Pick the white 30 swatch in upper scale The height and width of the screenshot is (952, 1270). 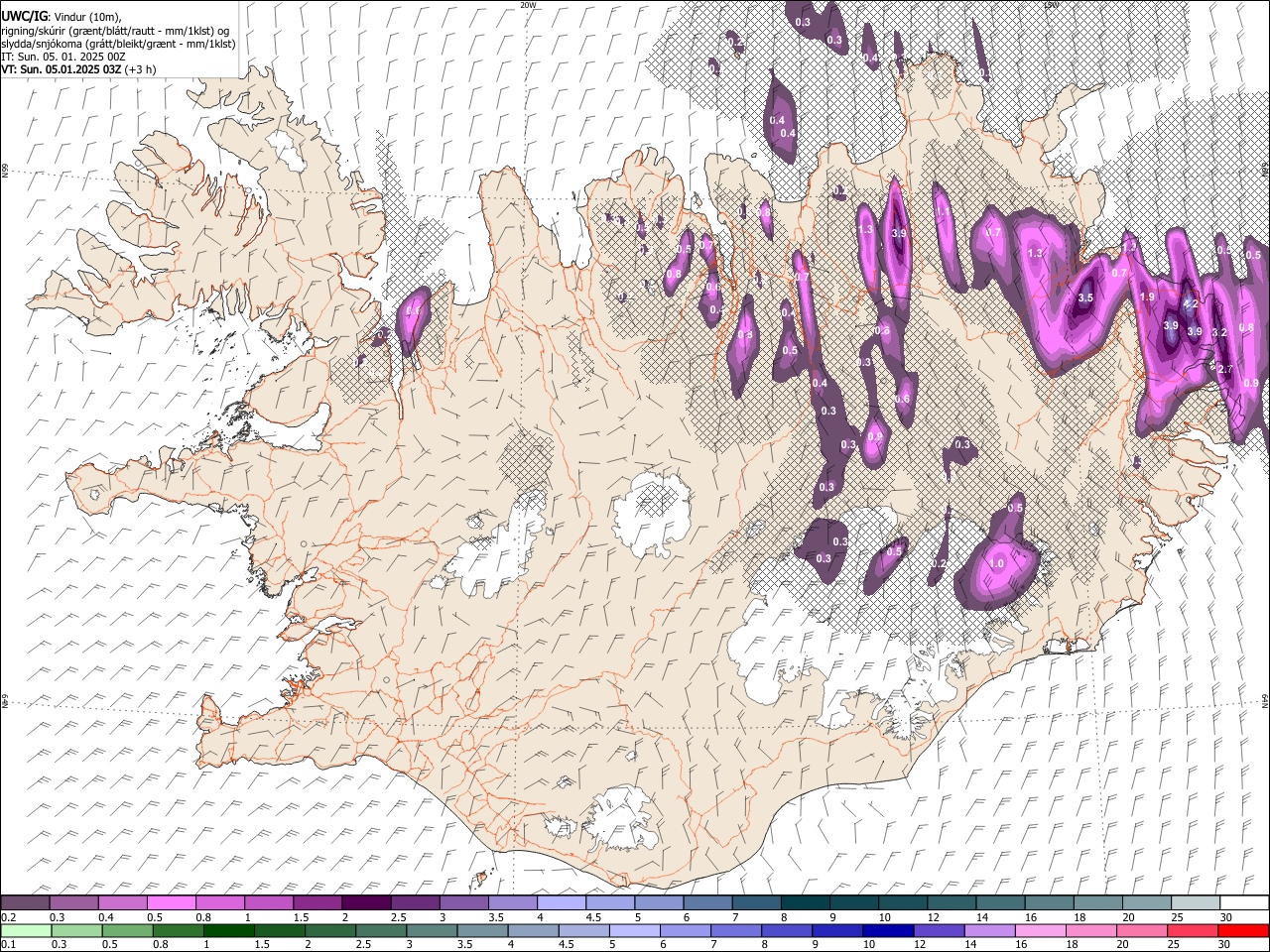tap(1243, 902)
